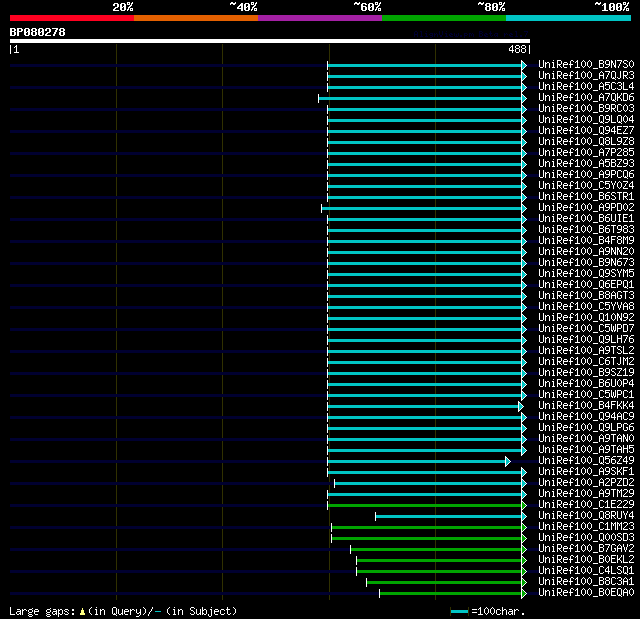Select the UniRef100_A9NN20 label
640x619 pixels.
586,252
